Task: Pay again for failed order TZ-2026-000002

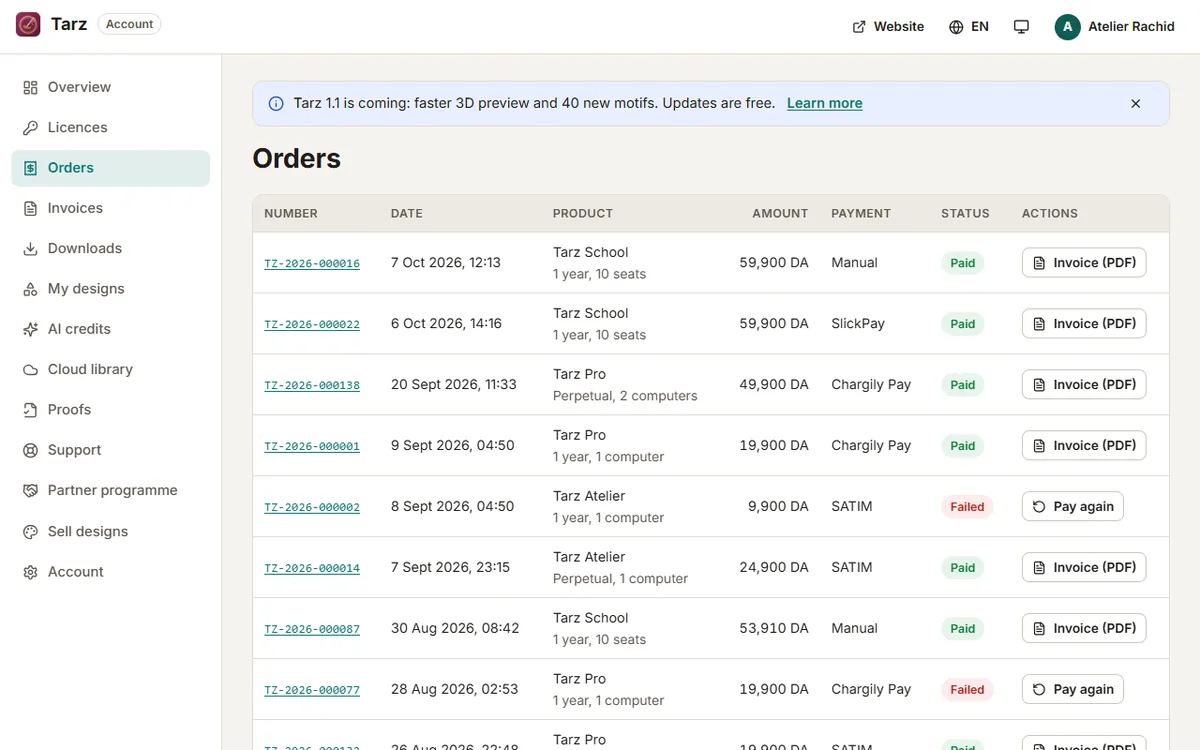Action: (1073, 507)
